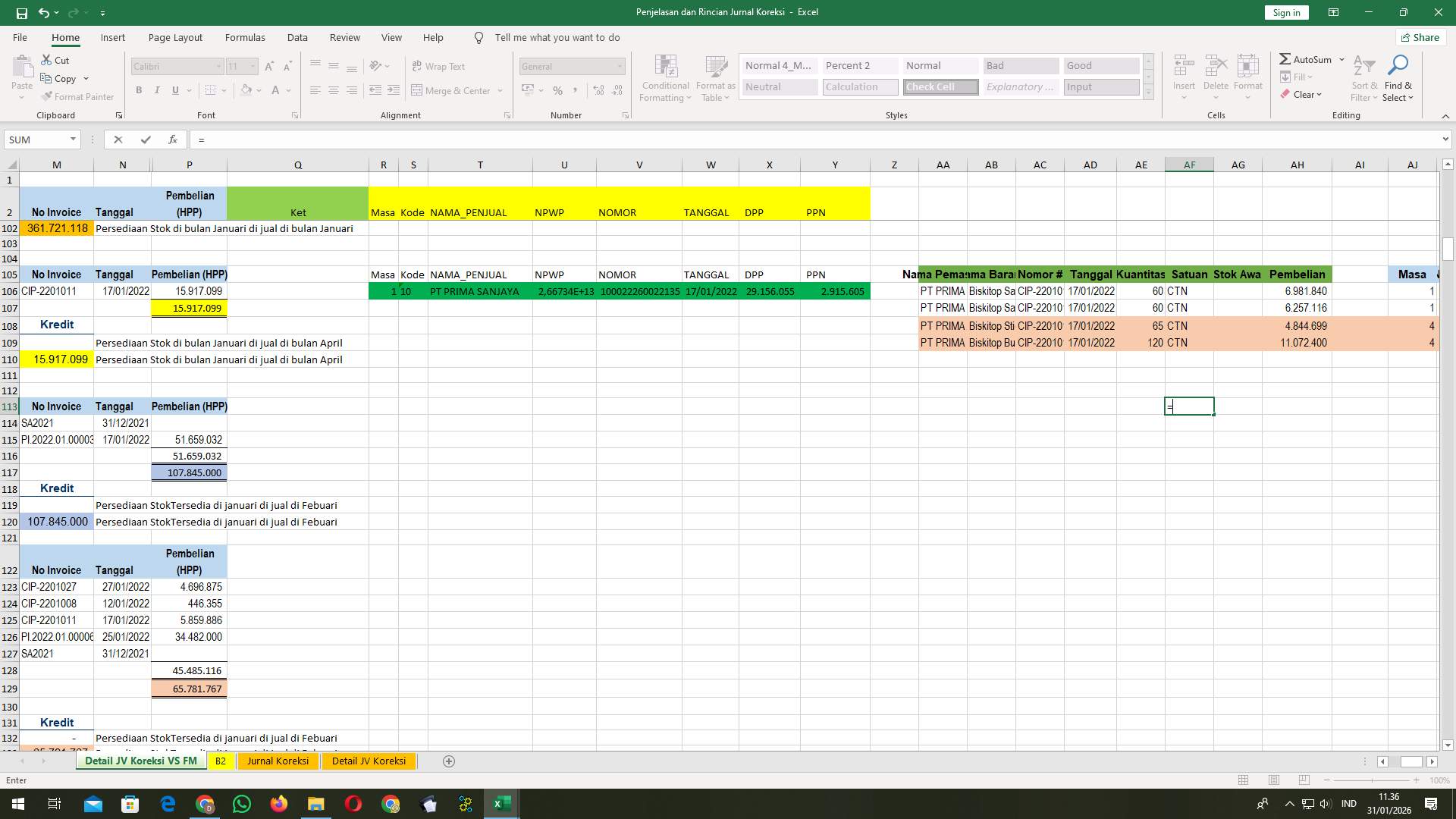Open the font name dropdown
Screen dimensions: 1456x819
coord(218,66)
